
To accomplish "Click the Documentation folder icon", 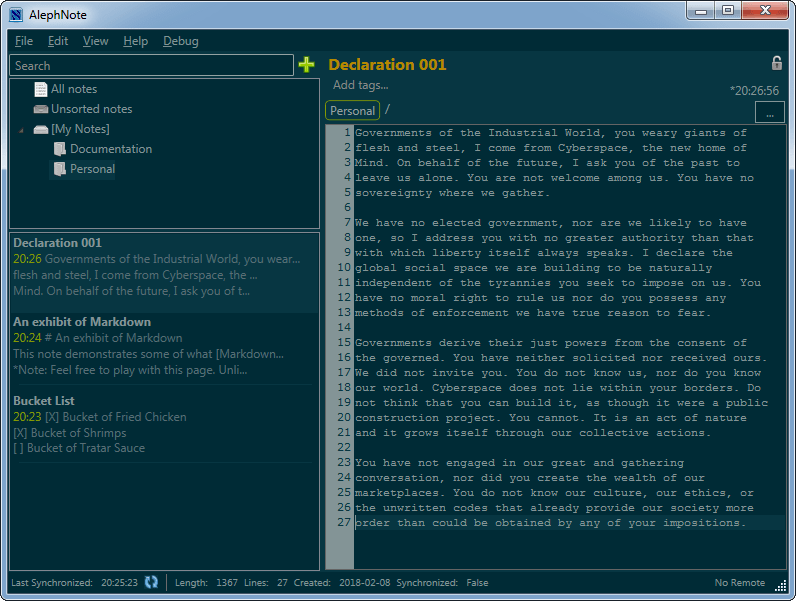I will pyautogui.click(x=59, y=149).
